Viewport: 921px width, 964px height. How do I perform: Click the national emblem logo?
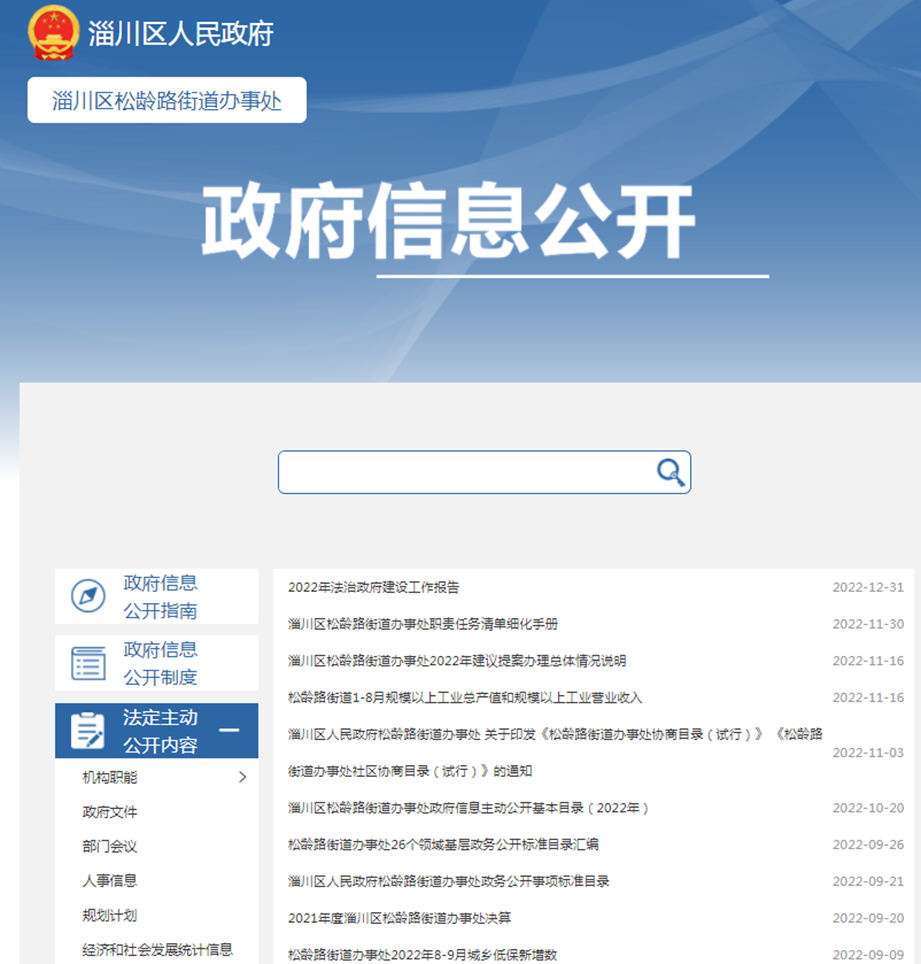pos(52,33)
